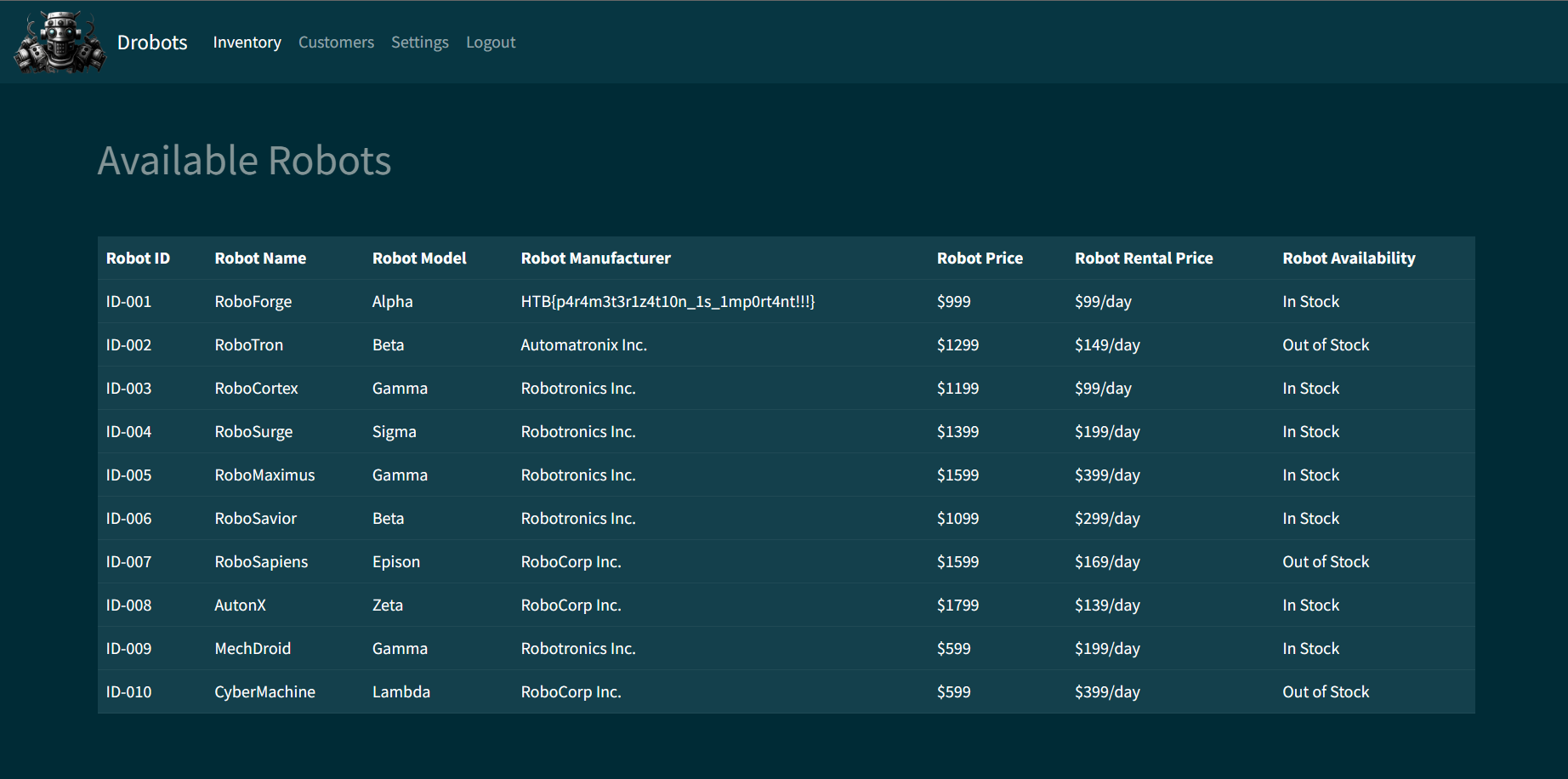Open the Settings page

click(419, 43)
